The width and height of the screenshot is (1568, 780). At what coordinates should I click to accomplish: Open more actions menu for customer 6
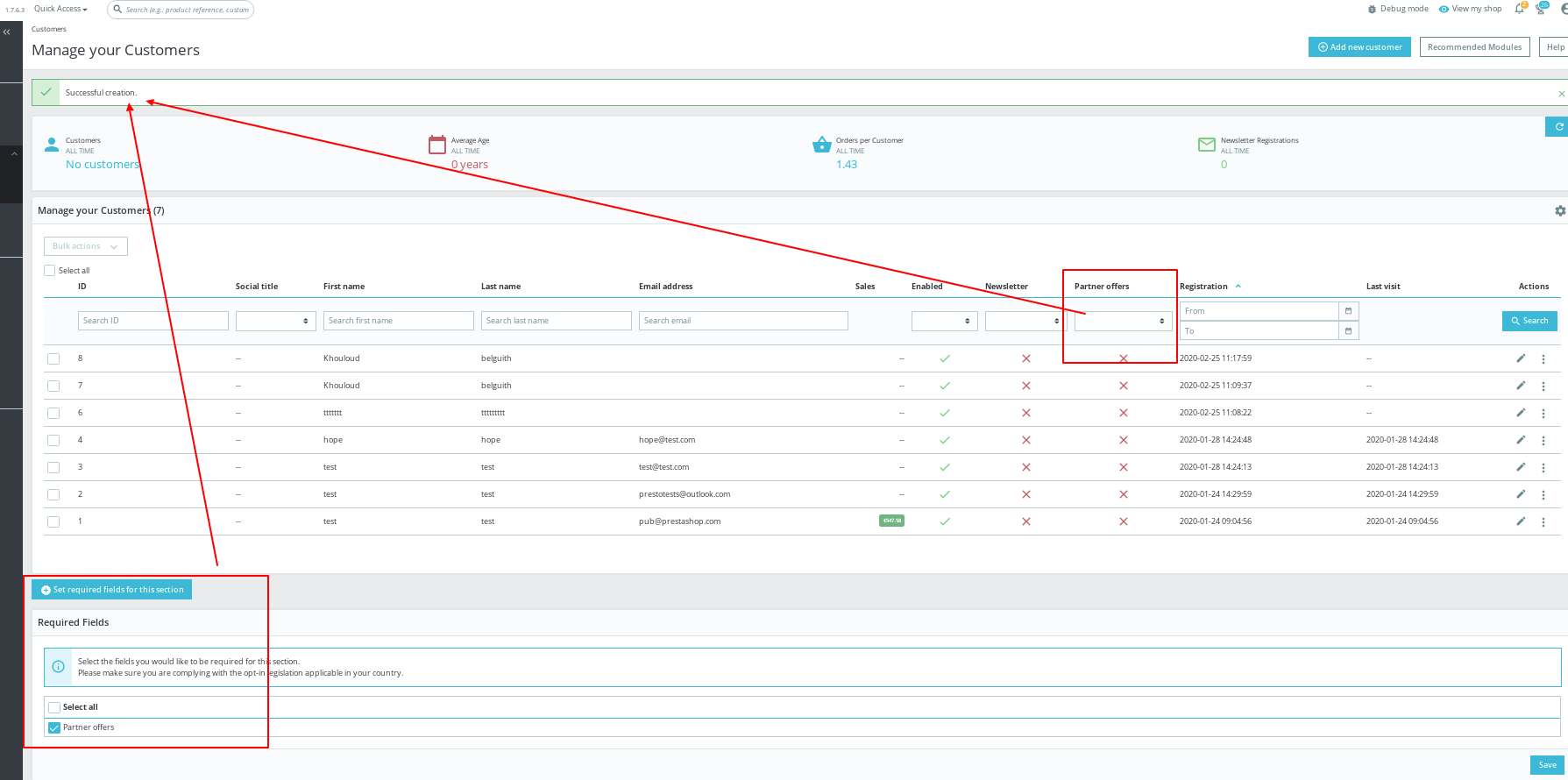point(1543,414)
